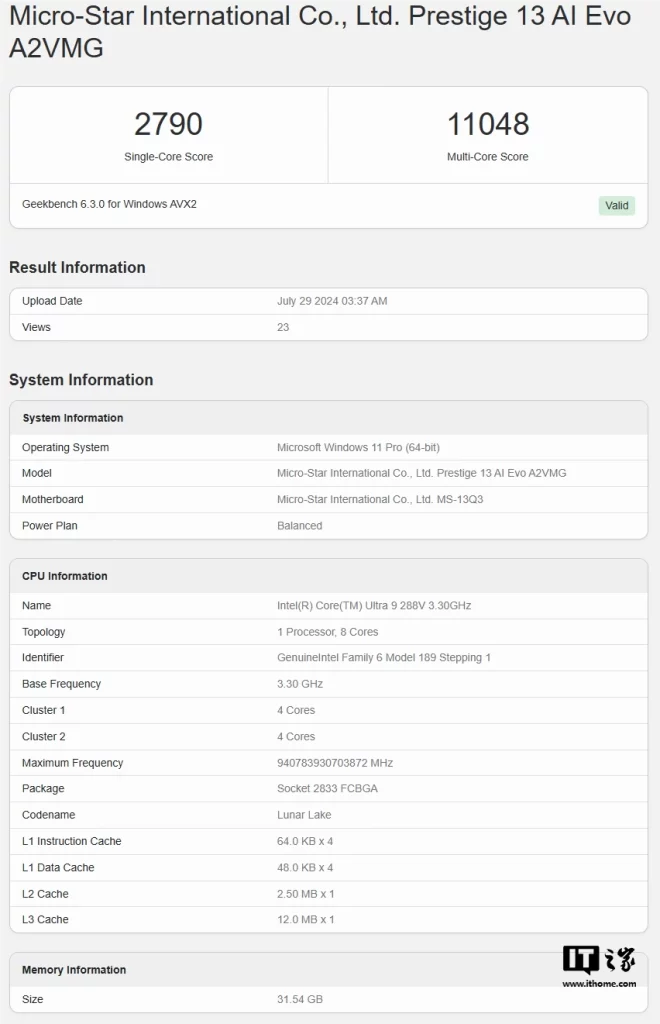Click the Memory Information table header
The image size is (660, 1024).
click(74, 970)
